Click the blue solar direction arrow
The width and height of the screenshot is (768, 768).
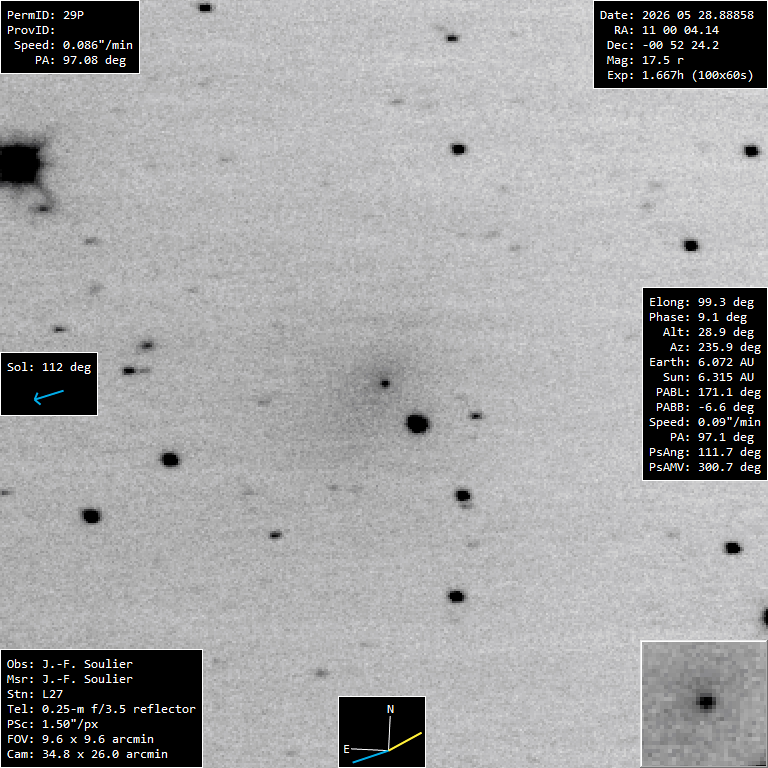point(48,396)
